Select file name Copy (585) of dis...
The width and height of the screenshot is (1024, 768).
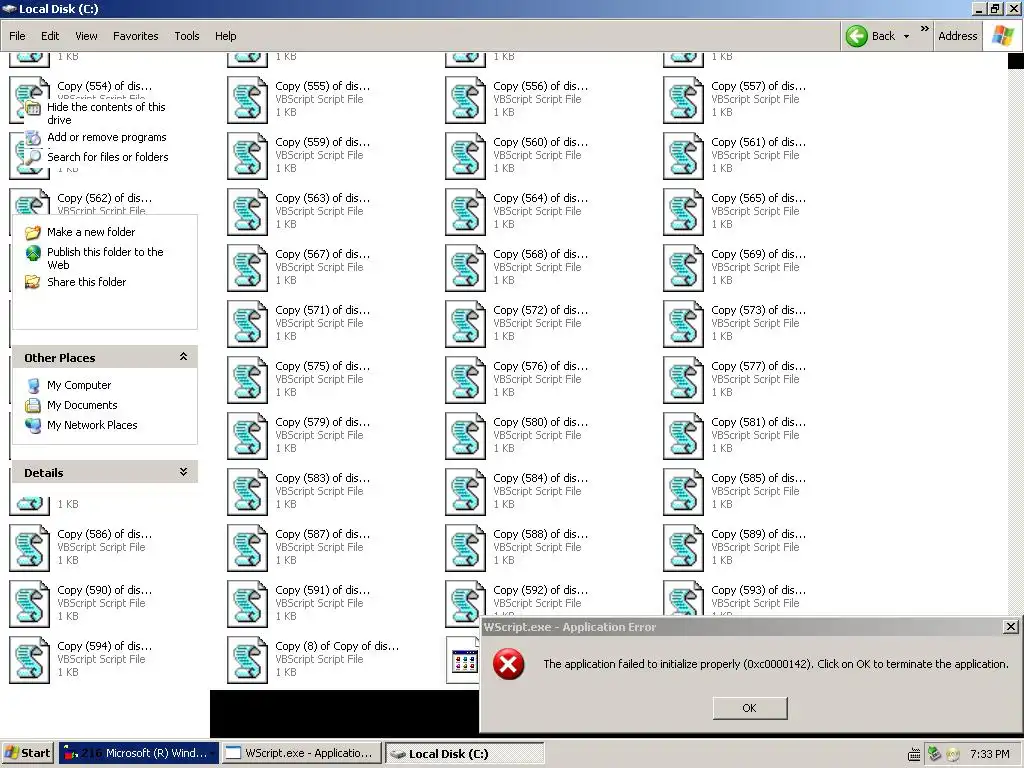pos(758,478)
